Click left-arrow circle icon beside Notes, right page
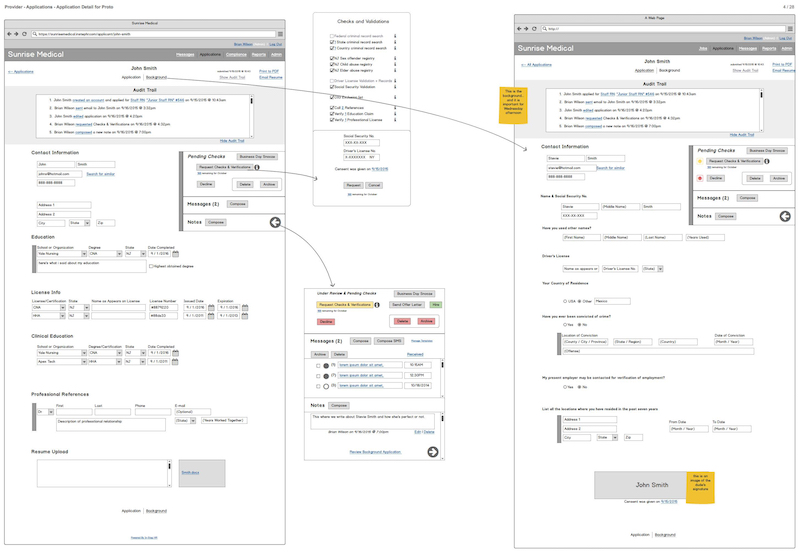800x555 pixels. tap(785, 216)
